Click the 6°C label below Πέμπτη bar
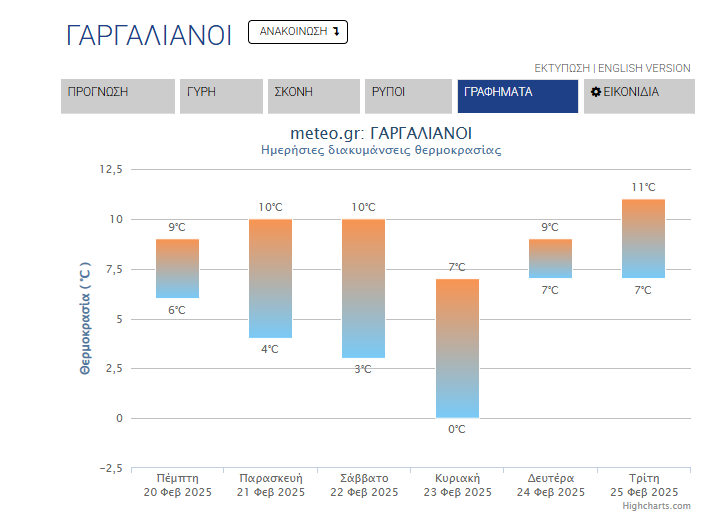712x526 pixels. 177,310
